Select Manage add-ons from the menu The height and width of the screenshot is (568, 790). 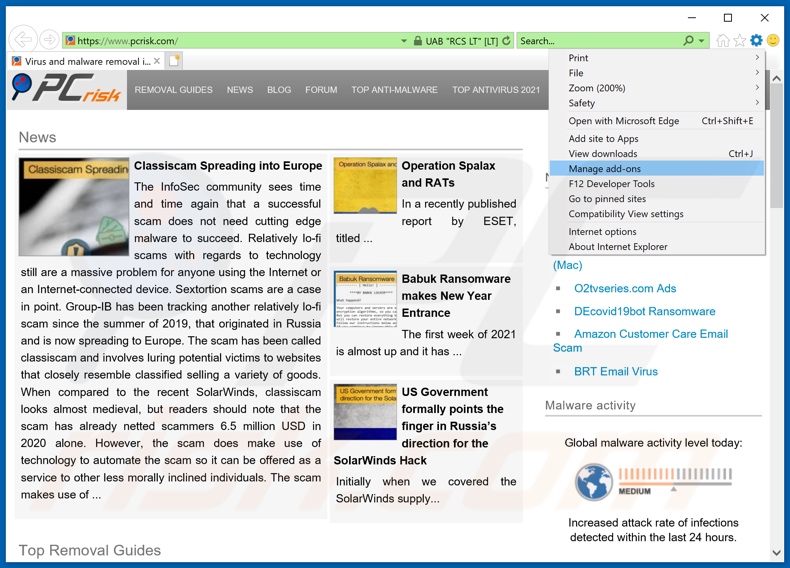click(x=605, y=169)
